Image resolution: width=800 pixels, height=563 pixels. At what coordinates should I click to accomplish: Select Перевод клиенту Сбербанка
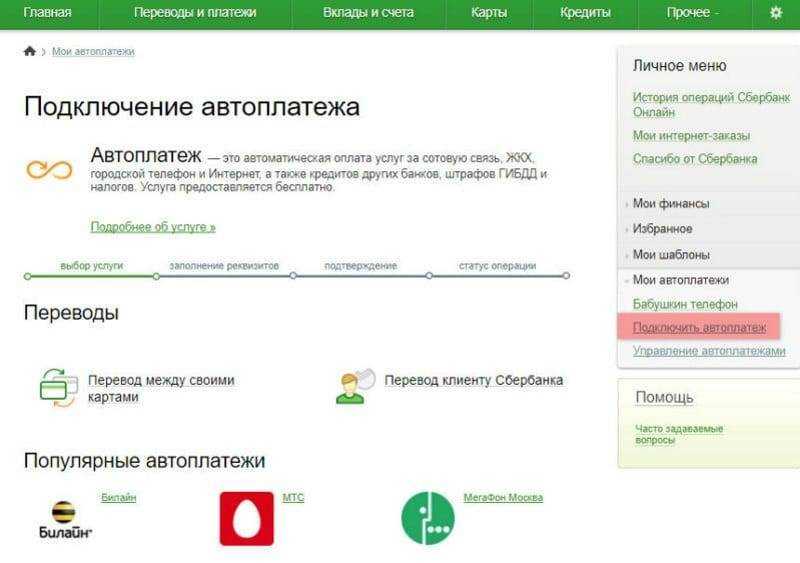coord(473,380)
